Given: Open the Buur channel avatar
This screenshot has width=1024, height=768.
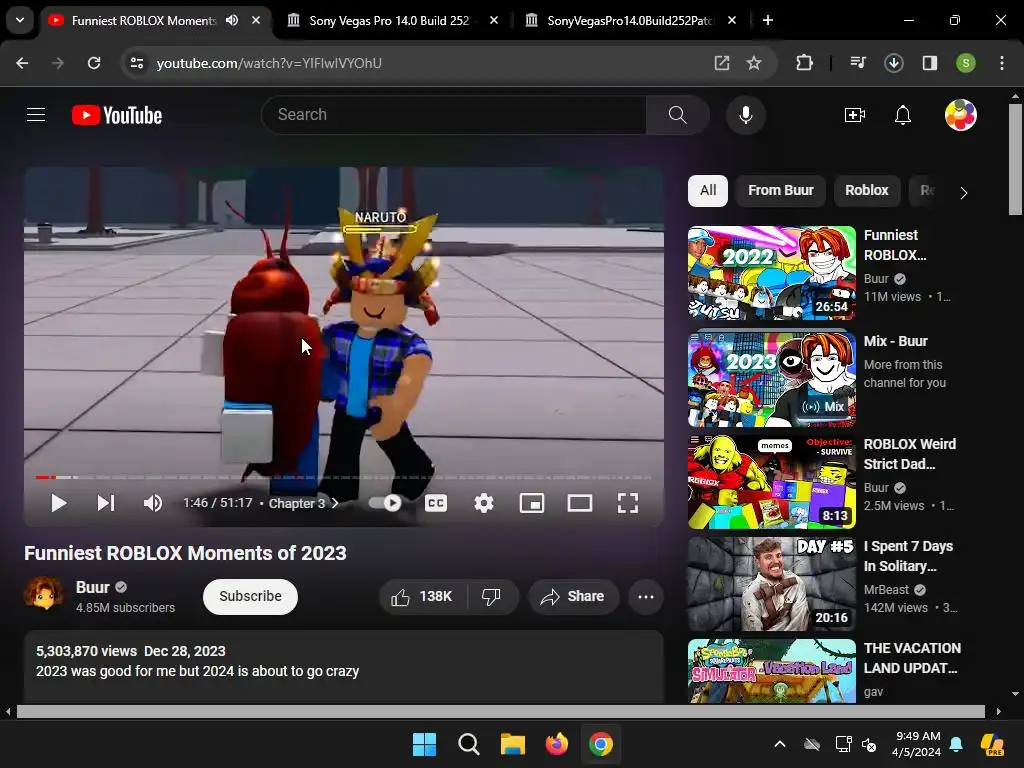Looking at the screenshot, I should pos(44,594).
